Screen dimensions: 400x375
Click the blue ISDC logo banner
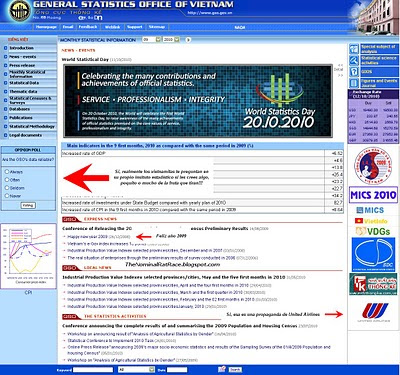373,254
